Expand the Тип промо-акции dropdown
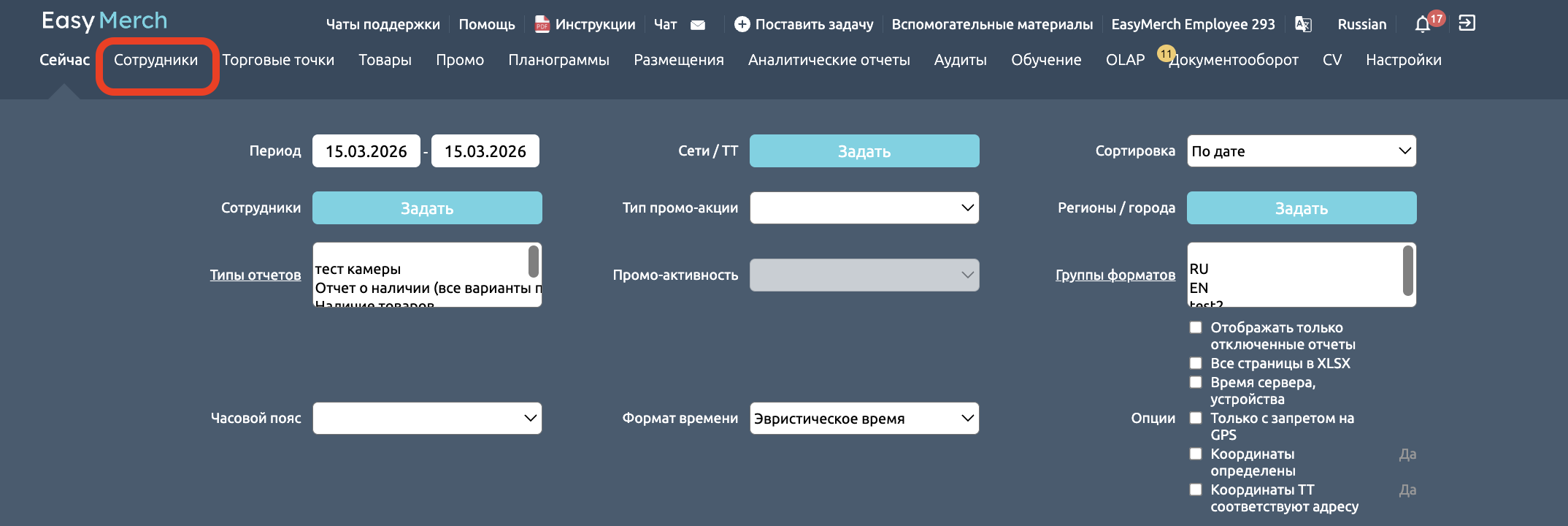The width and height of the screenshot is (1568, 526). 864,208
